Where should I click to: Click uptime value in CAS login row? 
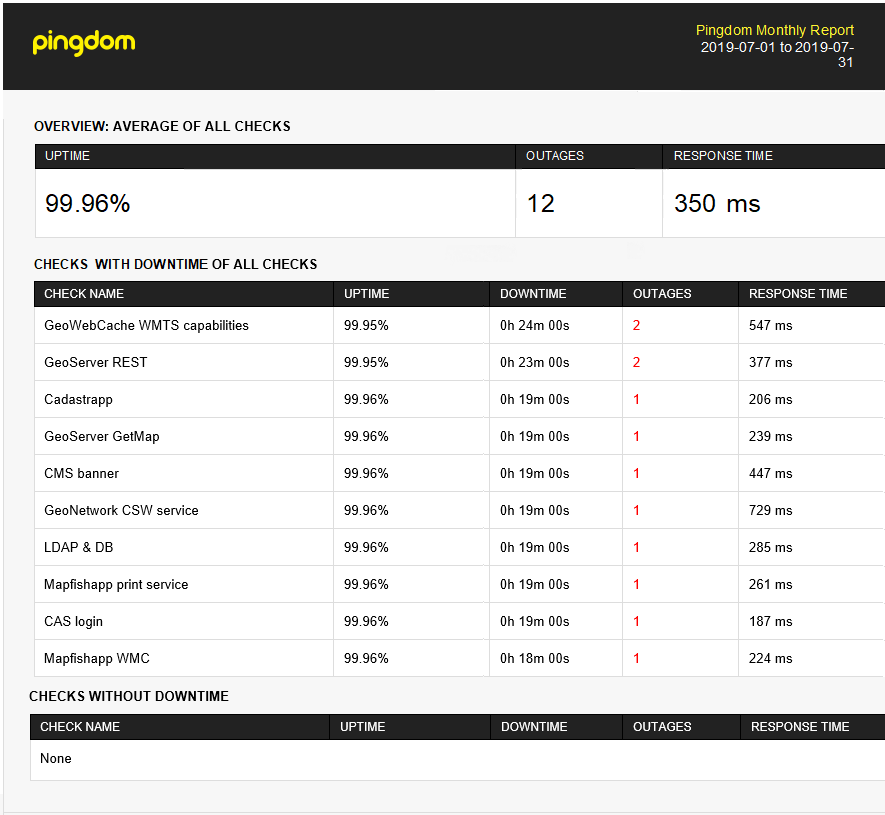click(x=366, y=621)
